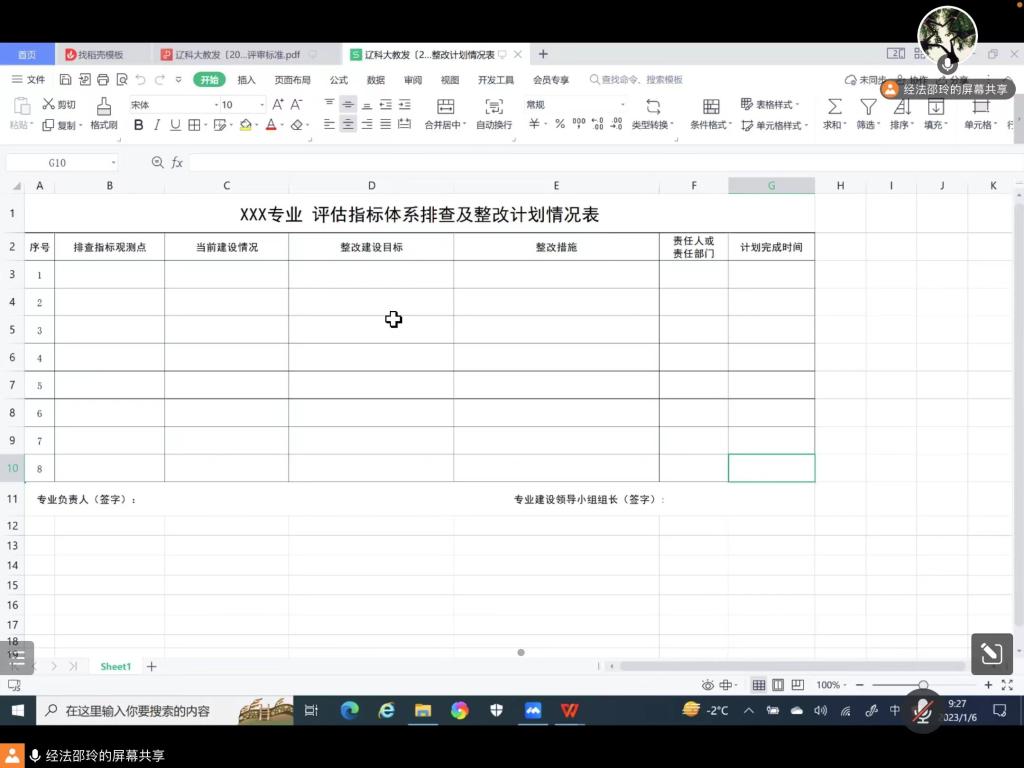
Task: Open Conditional Formatting (条件格式) icon
Action: pos(711,107)
